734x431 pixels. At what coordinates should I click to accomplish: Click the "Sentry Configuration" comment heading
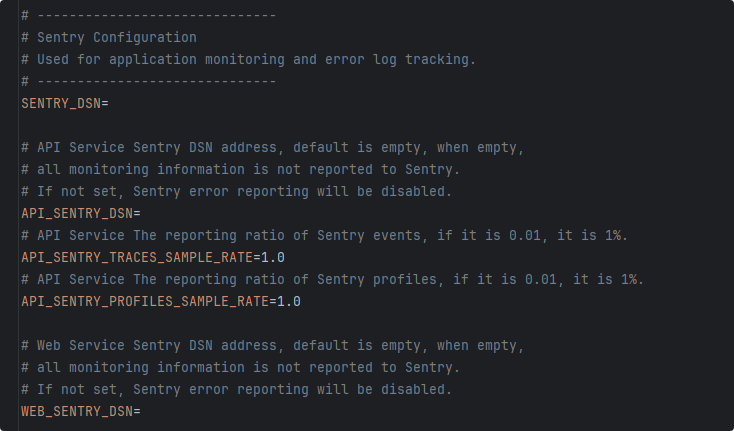click(116, 37)
